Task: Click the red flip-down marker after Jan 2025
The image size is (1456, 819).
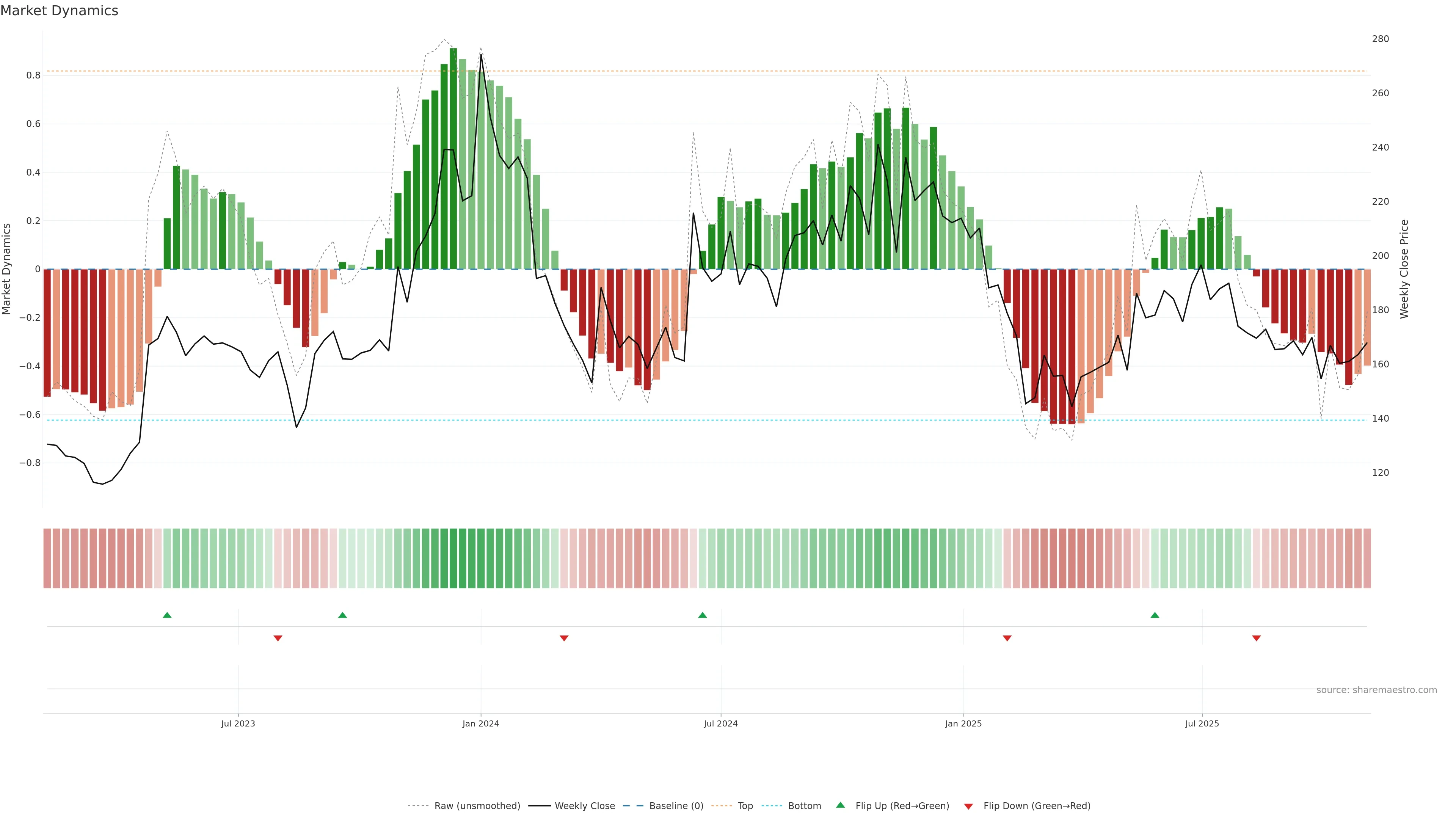Action: point(1007,638)
